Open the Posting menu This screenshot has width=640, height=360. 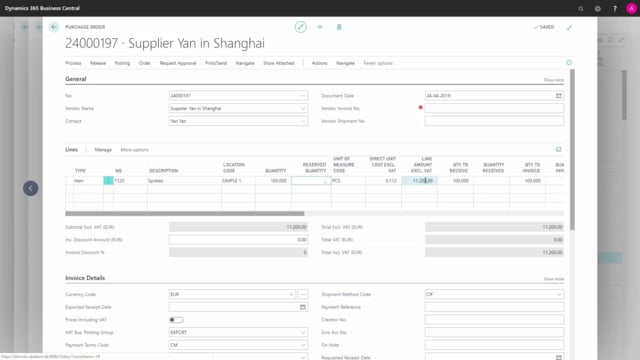[122, 63]
